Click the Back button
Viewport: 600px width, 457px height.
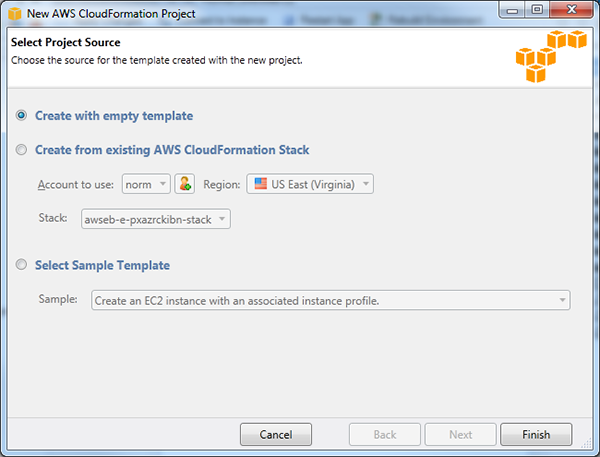pos(385,434)
